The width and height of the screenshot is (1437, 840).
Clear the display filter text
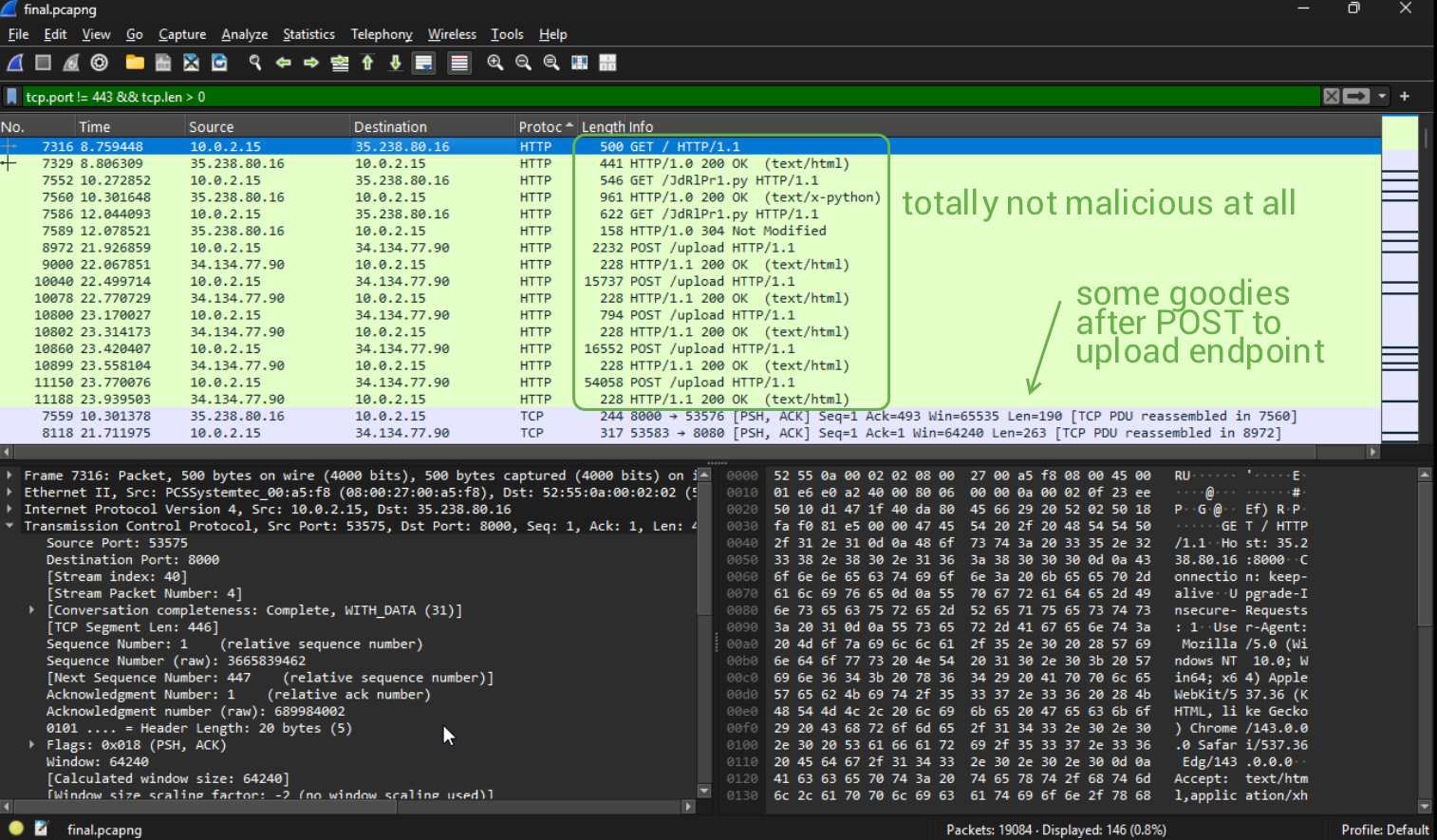pos(1332,97)
